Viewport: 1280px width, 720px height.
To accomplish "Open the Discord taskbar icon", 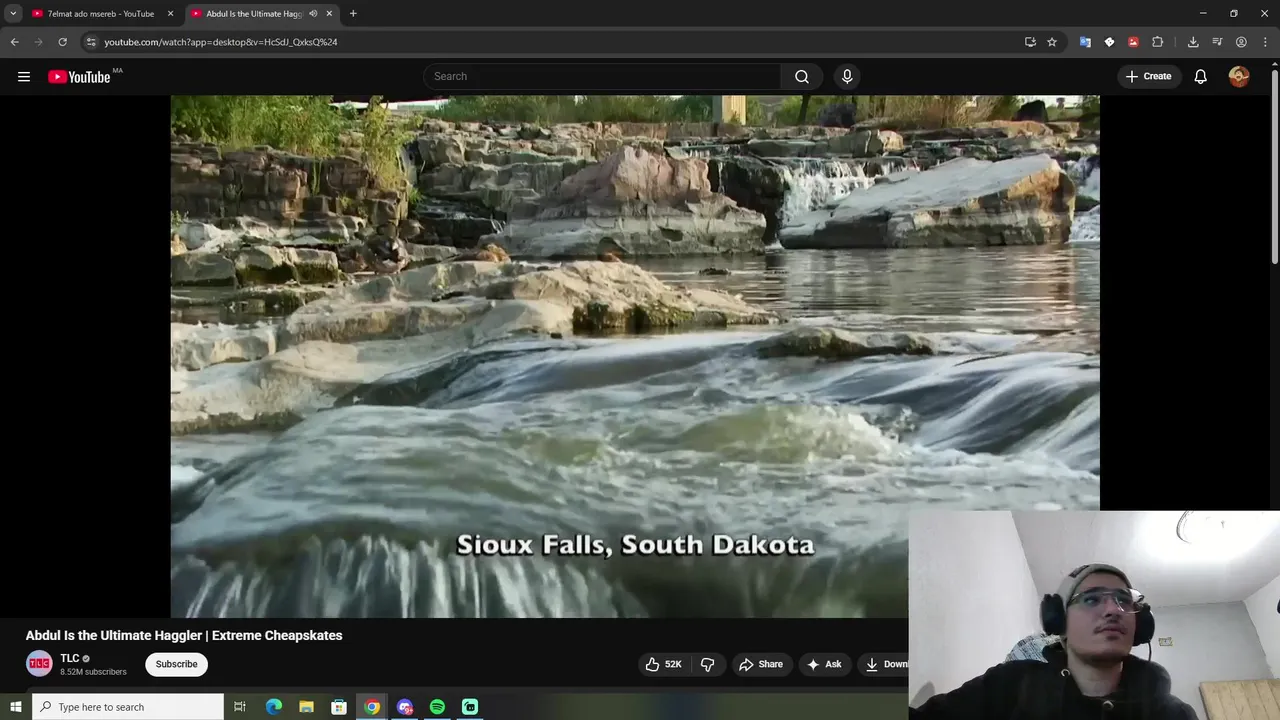I will [x=404, y=707].
